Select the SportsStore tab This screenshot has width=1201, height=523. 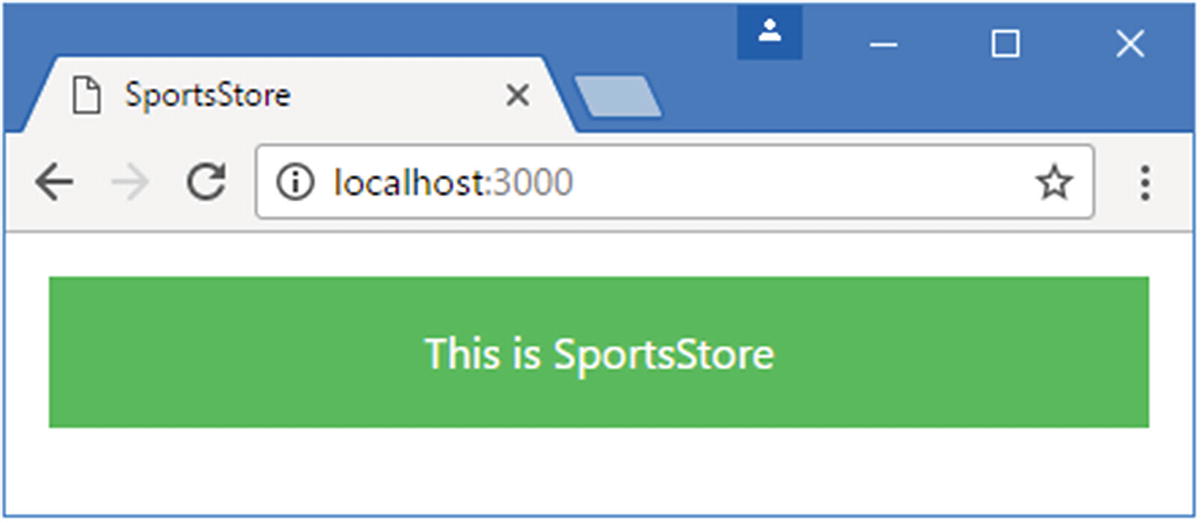(298, 95)
